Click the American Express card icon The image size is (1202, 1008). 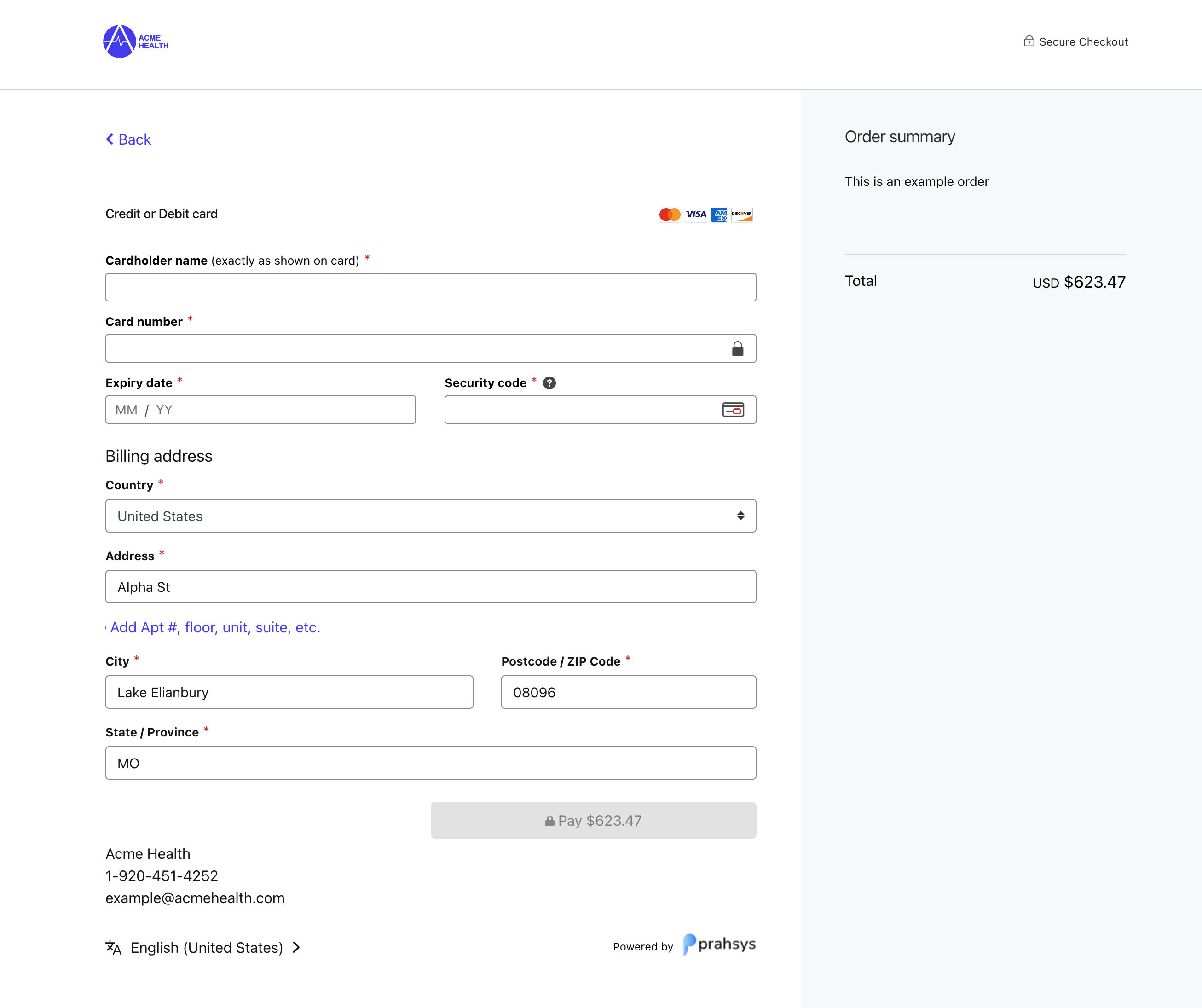[x=719, y=214]
